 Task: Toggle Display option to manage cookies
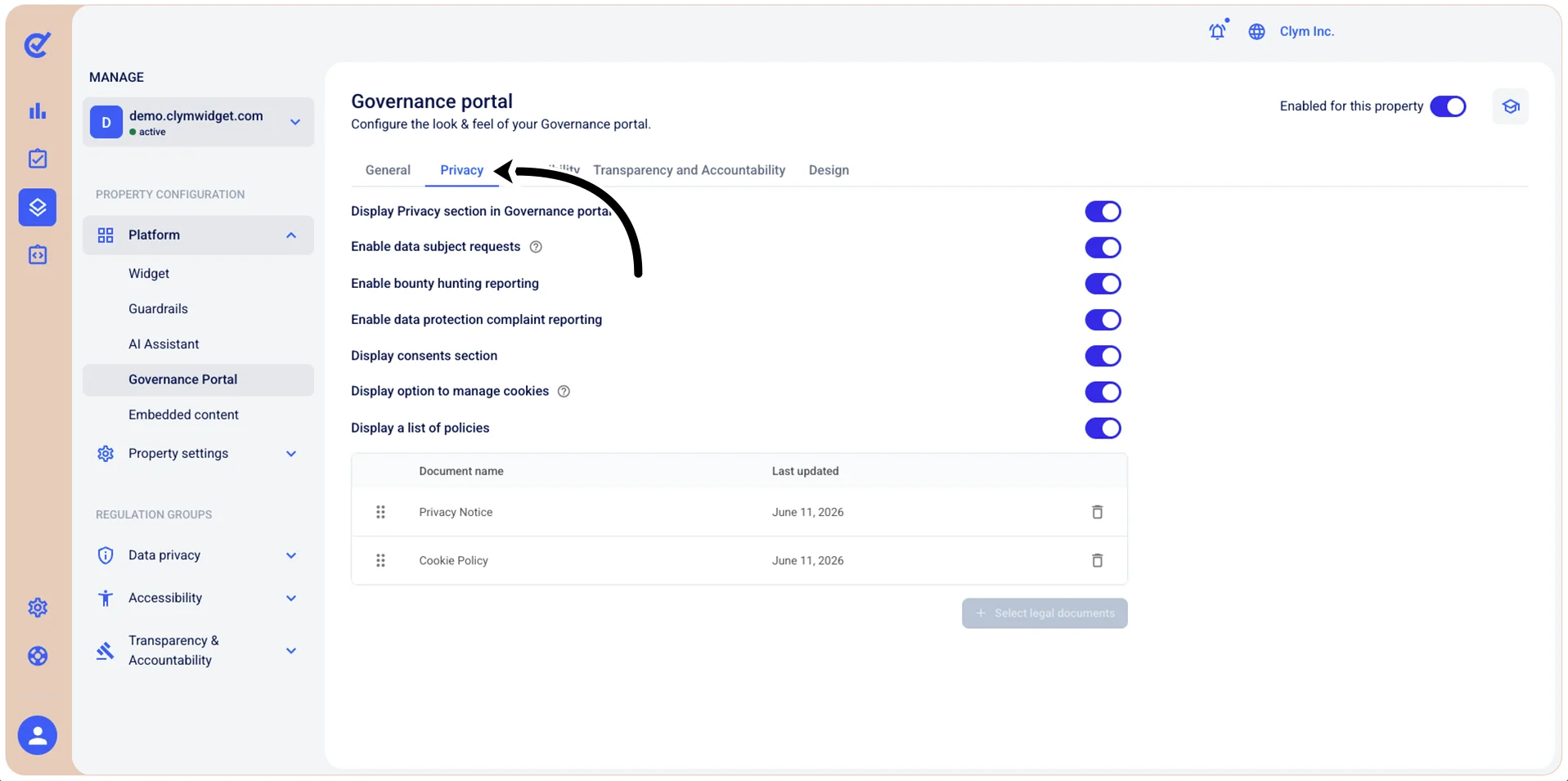point(1103,392)
